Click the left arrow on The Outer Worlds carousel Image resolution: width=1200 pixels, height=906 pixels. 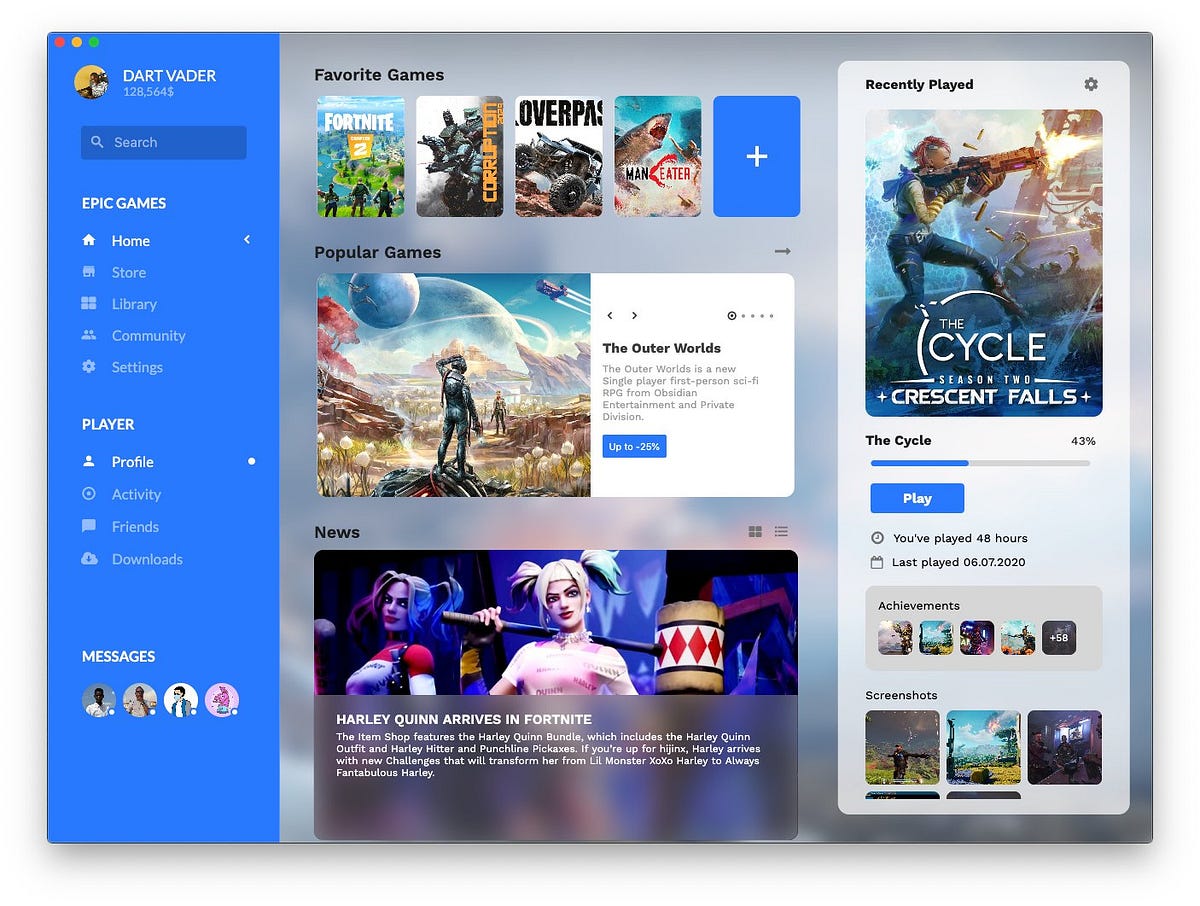pyautogui.click(x=610, y=315)
